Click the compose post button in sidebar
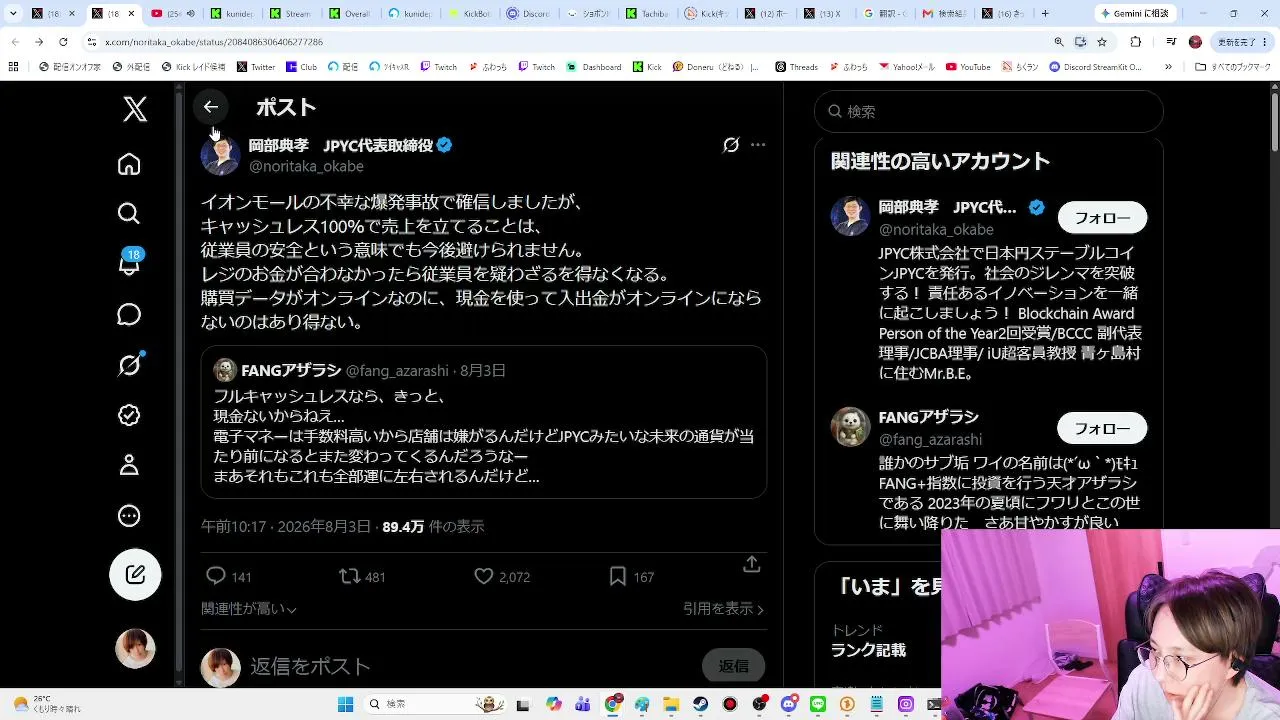Image resolution: width=1280 pixels, height=720 pixels. pyautogui.click(x=135, y=574)
